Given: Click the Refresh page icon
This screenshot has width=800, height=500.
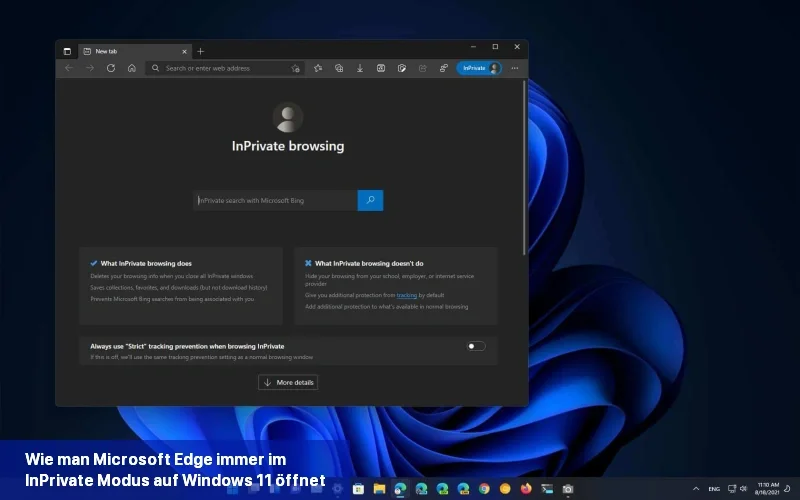Looking at the screenshot, I should click(x=110, y=68).
